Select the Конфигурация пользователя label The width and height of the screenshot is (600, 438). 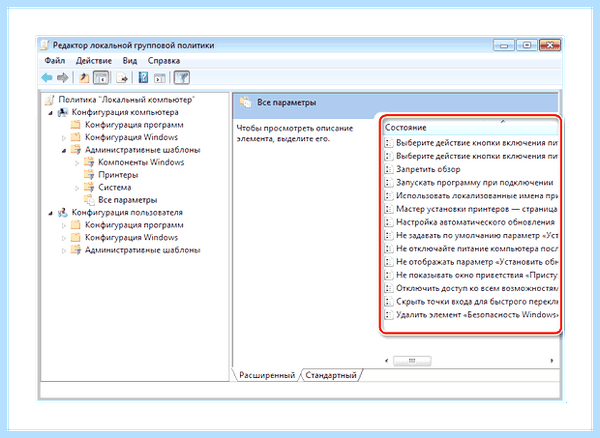(127, 212)
